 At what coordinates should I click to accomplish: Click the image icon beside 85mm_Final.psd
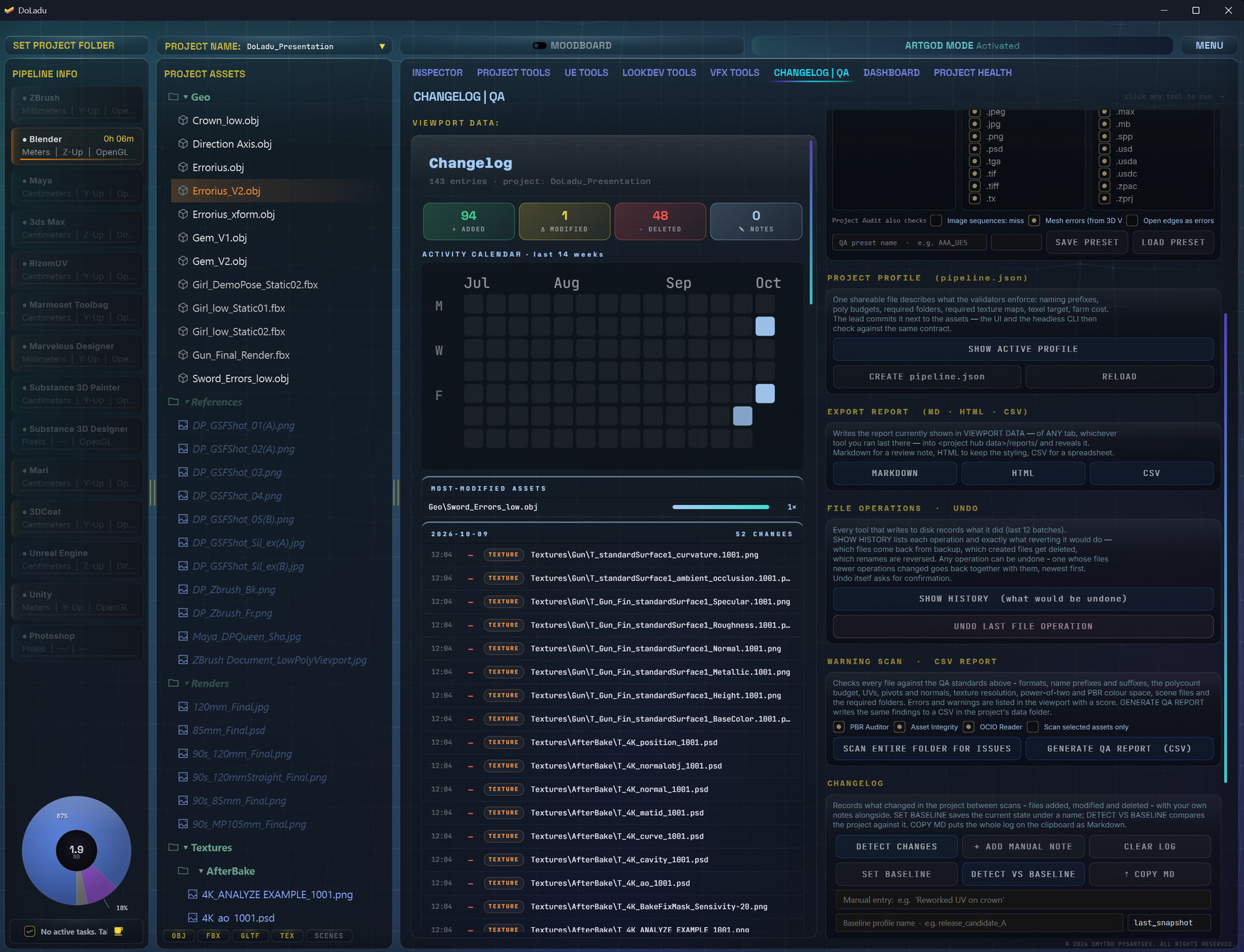click(183, 730)
